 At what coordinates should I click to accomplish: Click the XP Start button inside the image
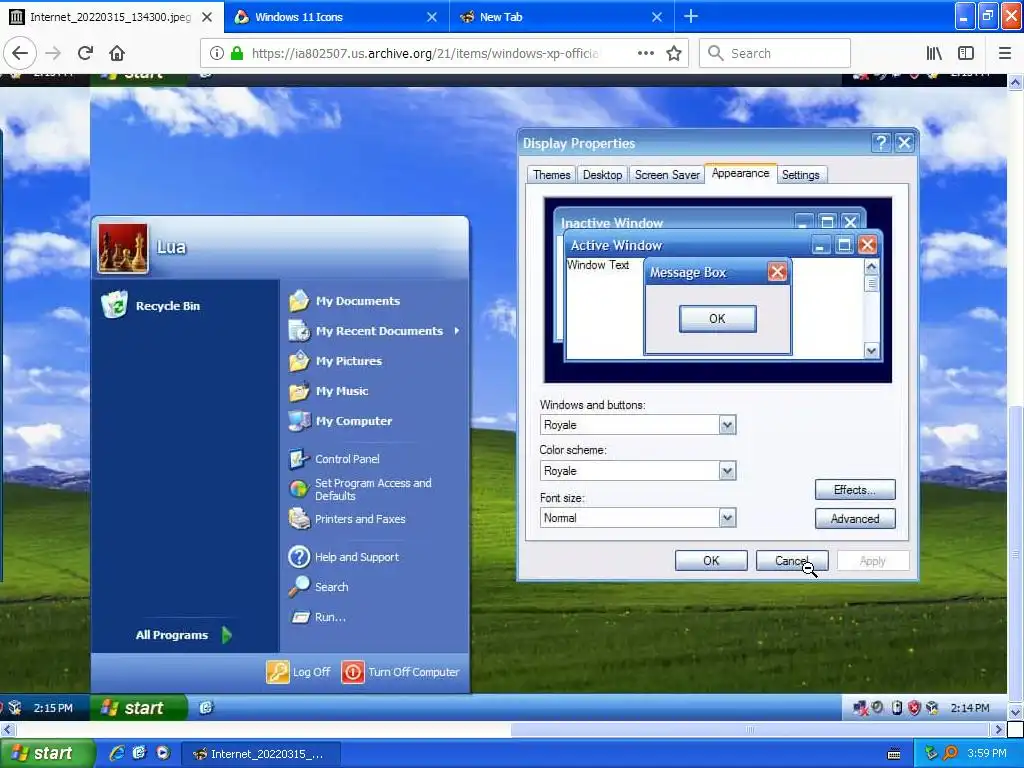139,708
